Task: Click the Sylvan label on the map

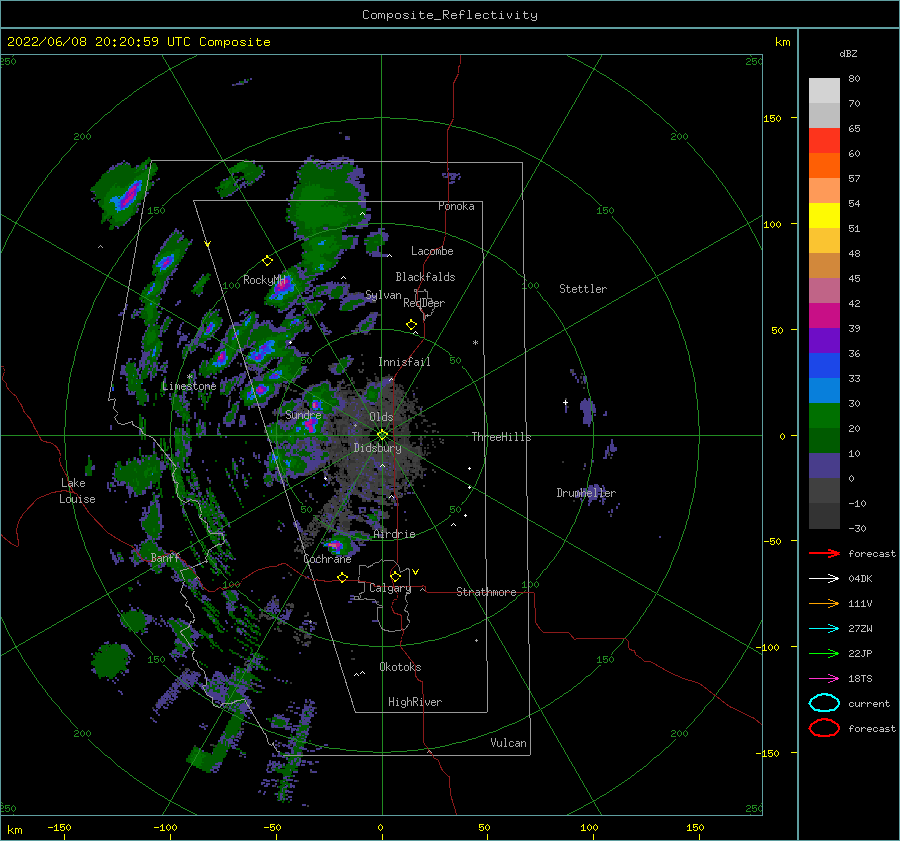Action: 383,295
